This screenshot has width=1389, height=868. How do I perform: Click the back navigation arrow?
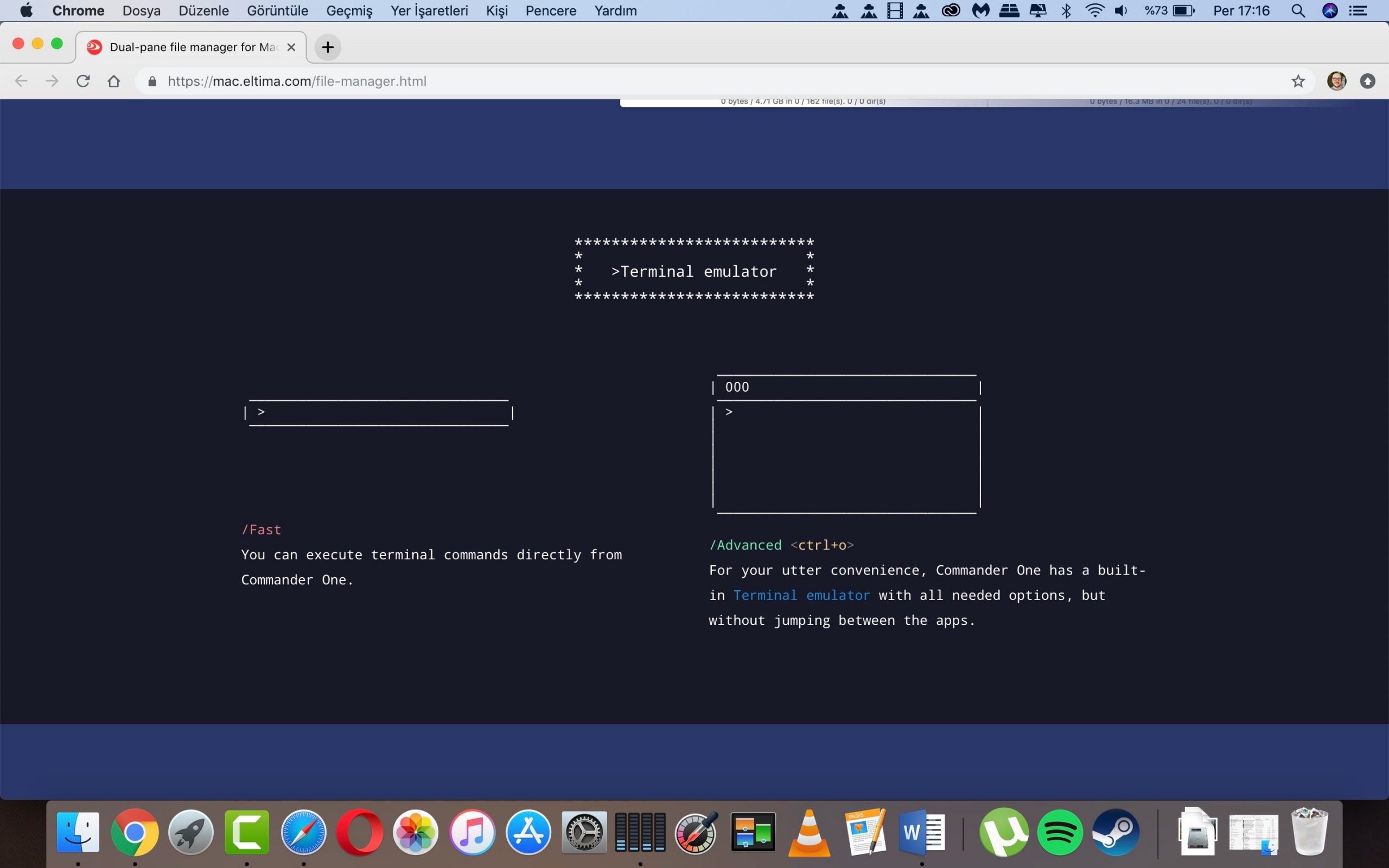pos(21,81)
